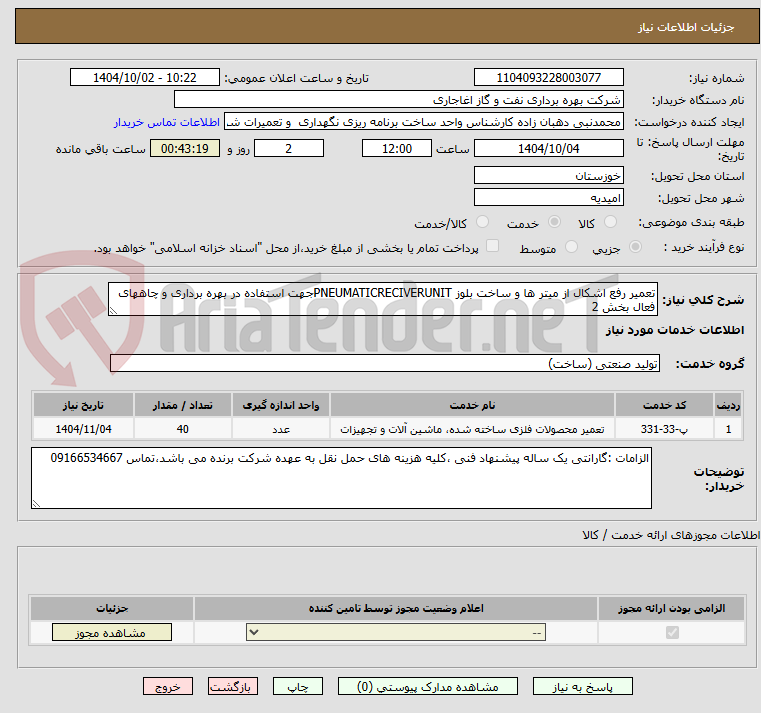Click the پاسخ به نیاز button

(x=582, y=687)
